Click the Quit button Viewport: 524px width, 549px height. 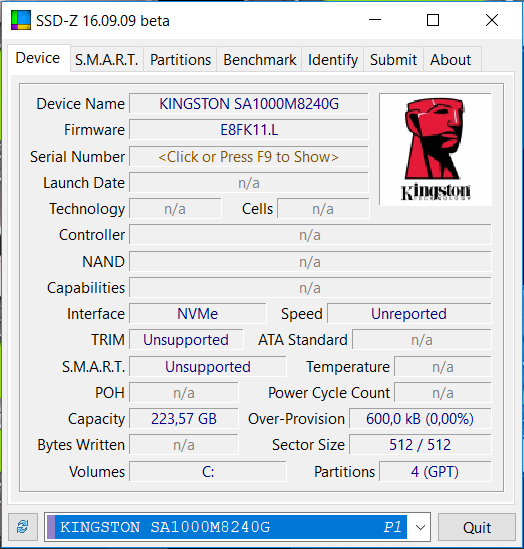pyautogui.click(x=477, y=527)
